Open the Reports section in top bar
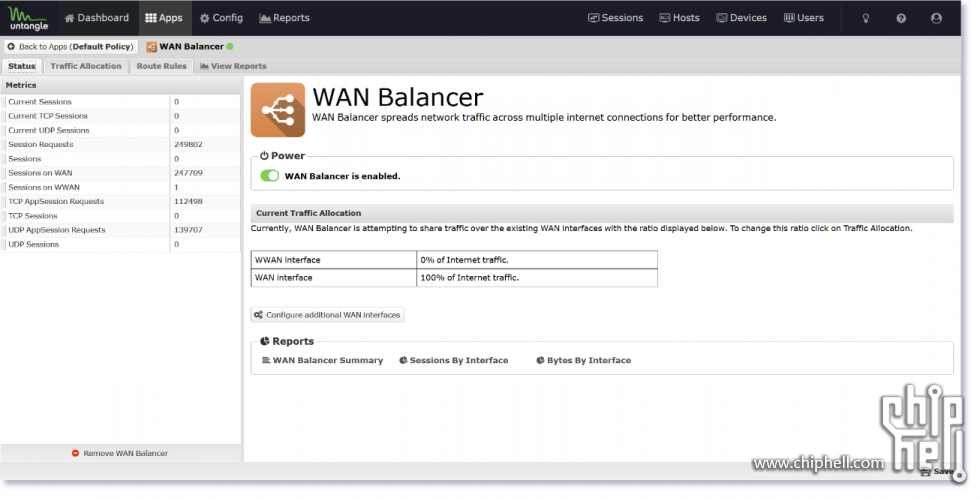980x498 pixels. (284, 18)
